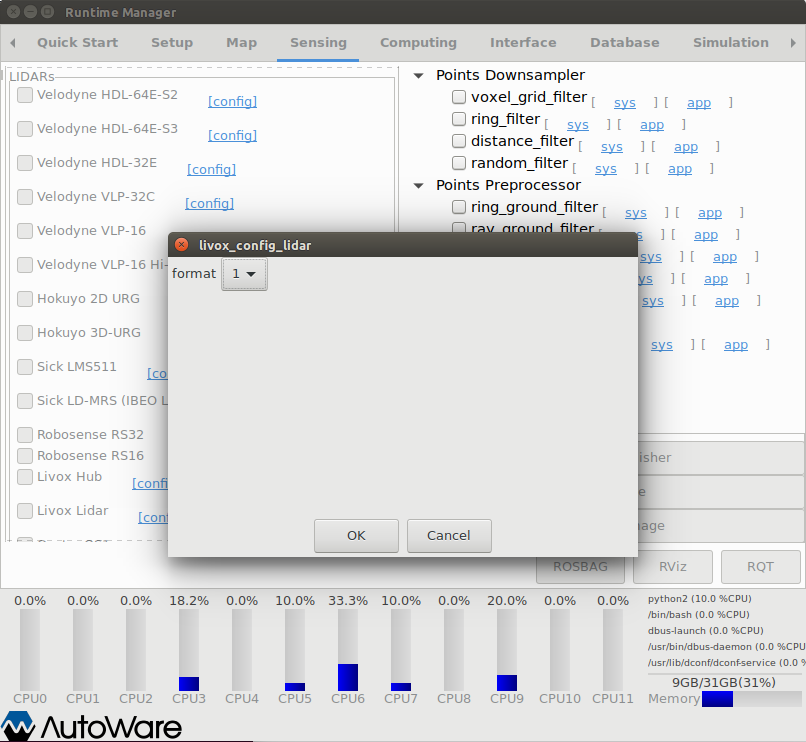This screenshot has height=742, width=806.
Task: Check the Velodyne VLP-16 option
Action: point(25,230)
